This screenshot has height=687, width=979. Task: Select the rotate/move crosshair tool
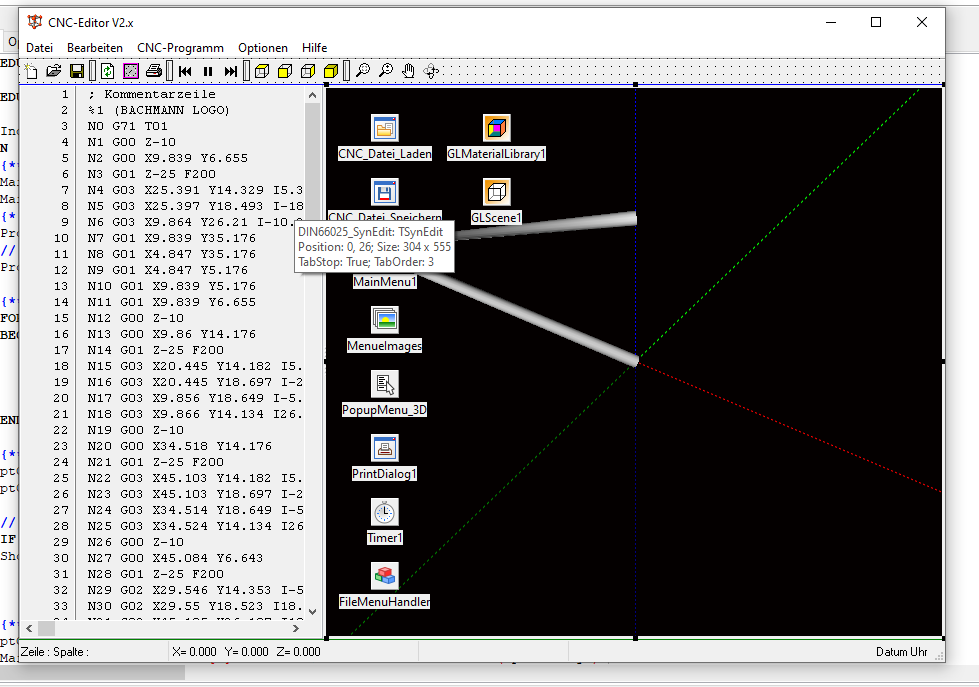(431, 71)
